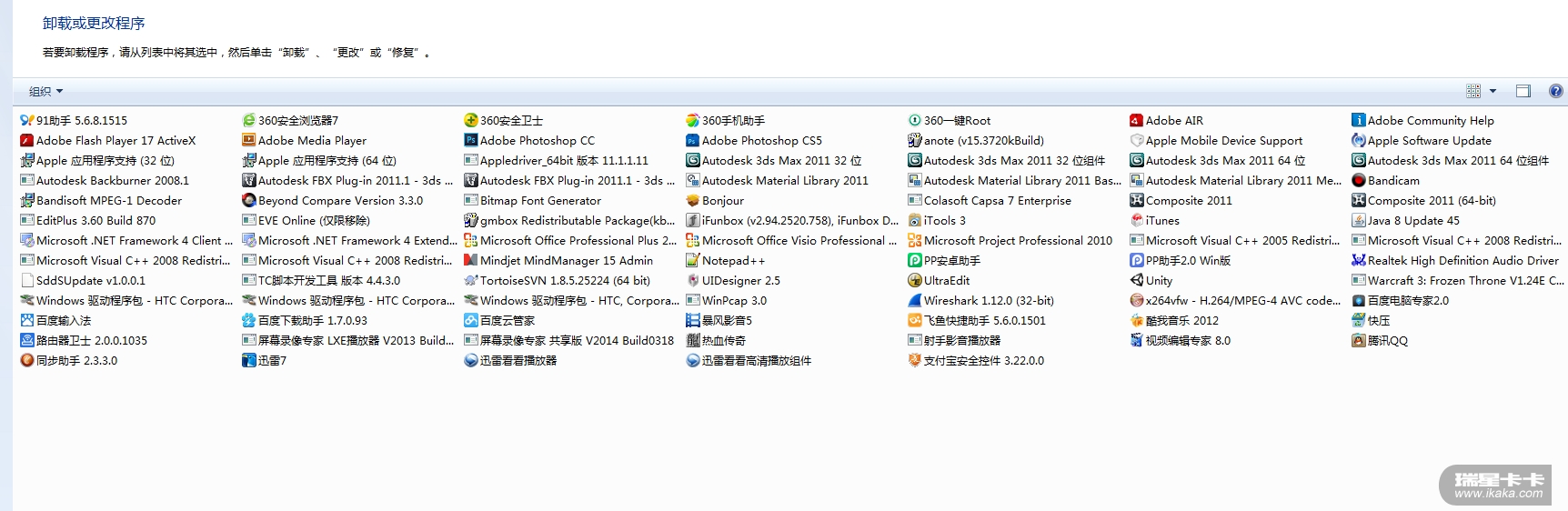Click EVE Online (仅限移除) entry
The image size is (1568, 511).
307,220
